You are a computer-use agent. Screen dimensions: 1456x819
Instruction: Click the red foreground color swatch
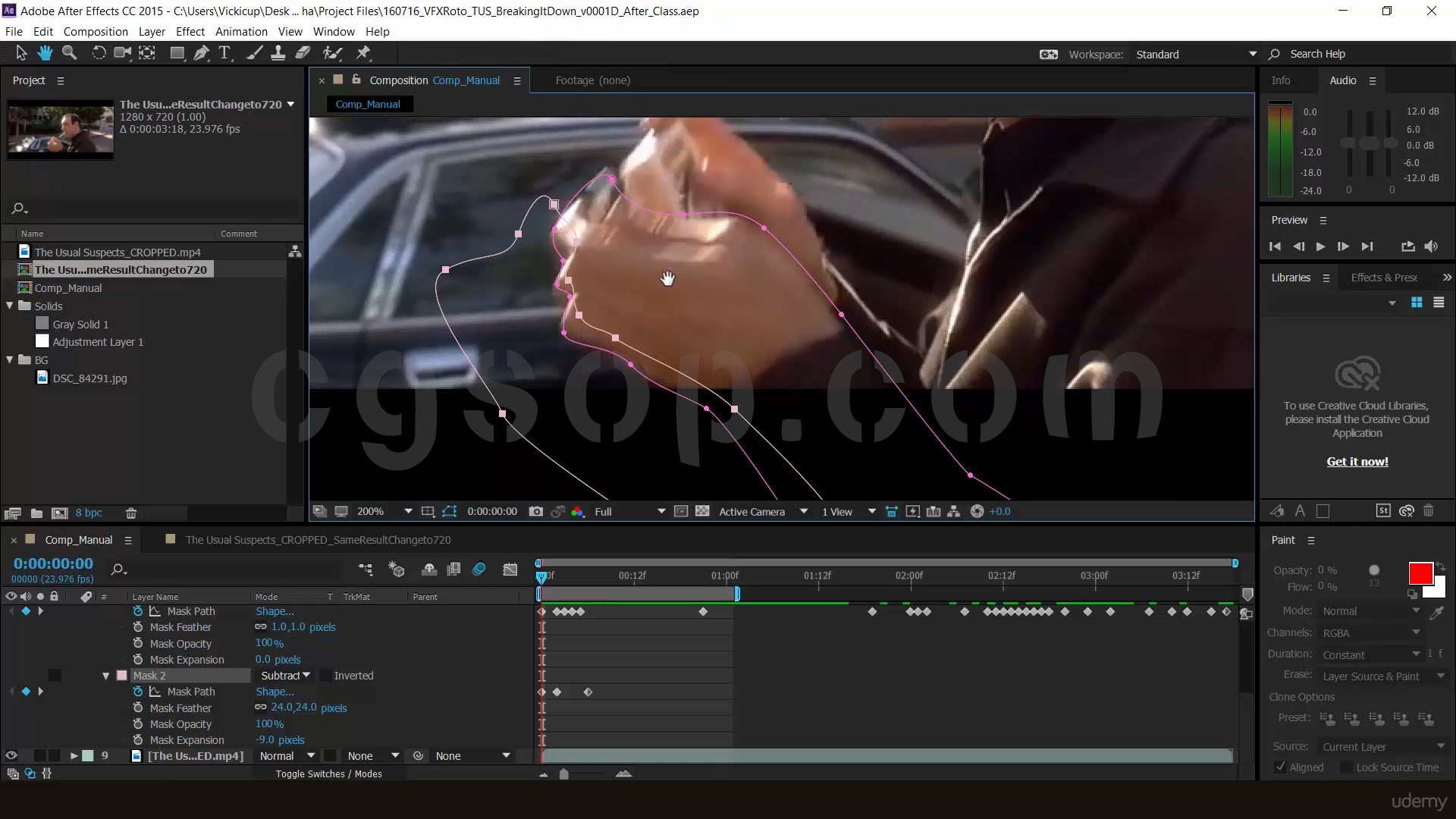pyautogui.click(x=1420, y=573)
